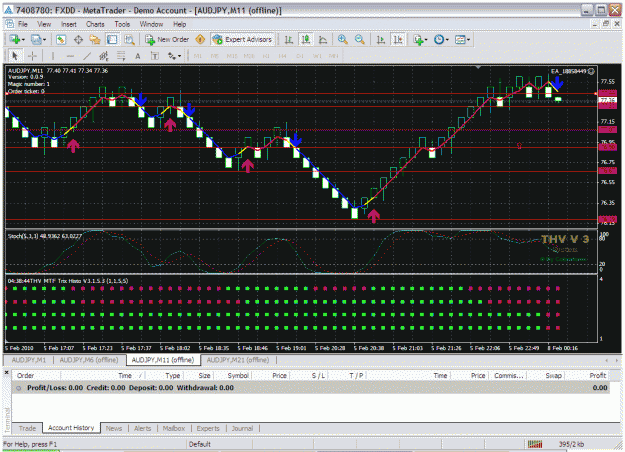The width and height of the screenshot is (625, 452).
Task: Select the Crosshair tool
Action: (x=32, y=56)
